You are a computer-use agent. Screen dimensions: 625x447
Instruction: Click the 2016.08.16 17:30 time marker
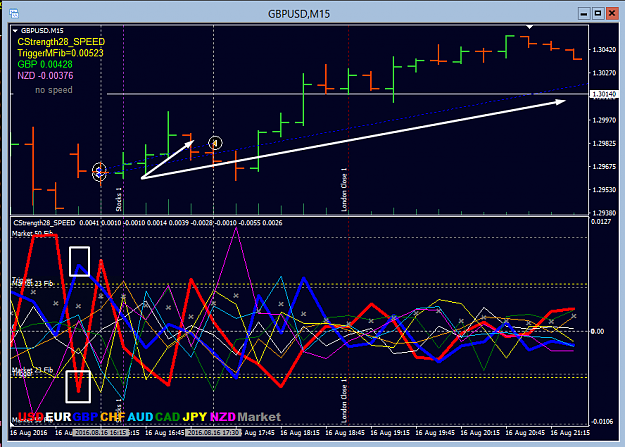[214, 433]
